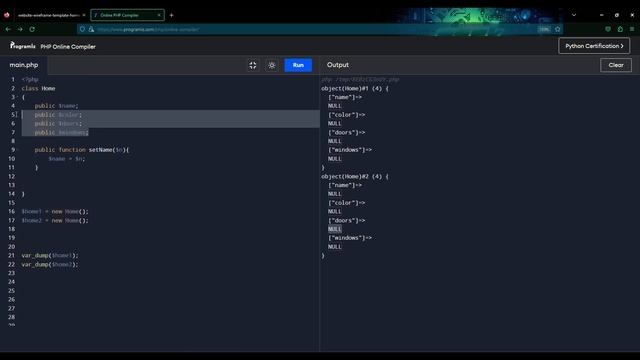Image resolution: width=640 pixels, height=360 pixels.
Task: Switch to the website wireframe template tab
Action: pos(49,15)
